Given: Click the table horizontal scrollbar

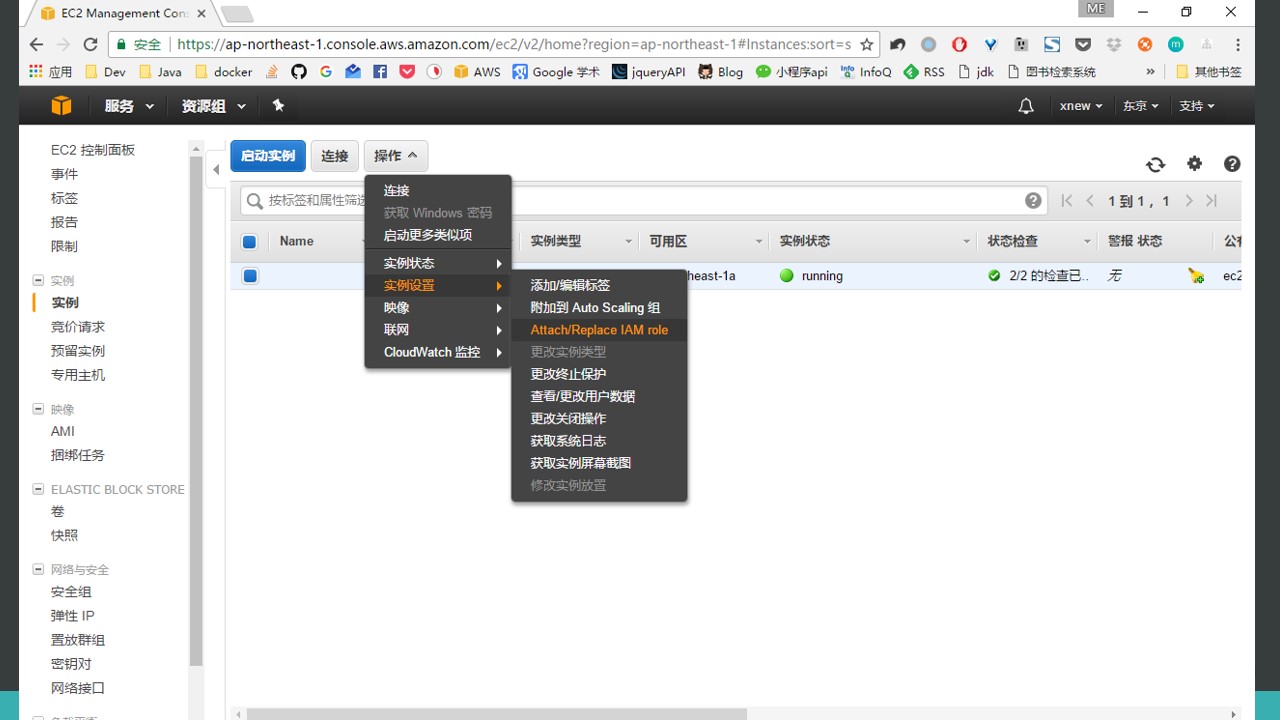Looking at the screenshot, I should click(497, 714).
